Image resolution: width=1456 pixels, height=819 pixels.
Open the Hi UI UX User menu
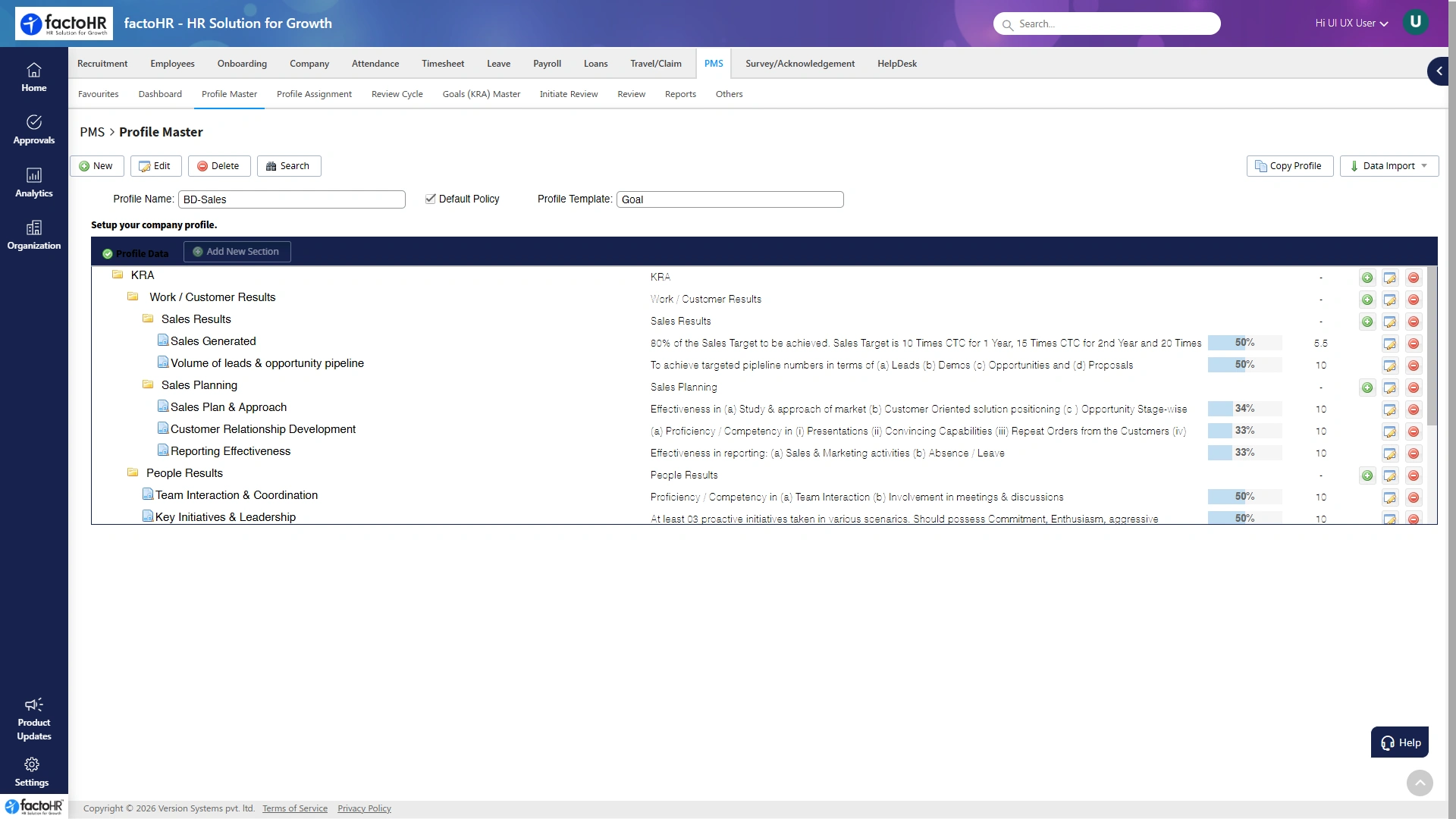click(1351, 24)
